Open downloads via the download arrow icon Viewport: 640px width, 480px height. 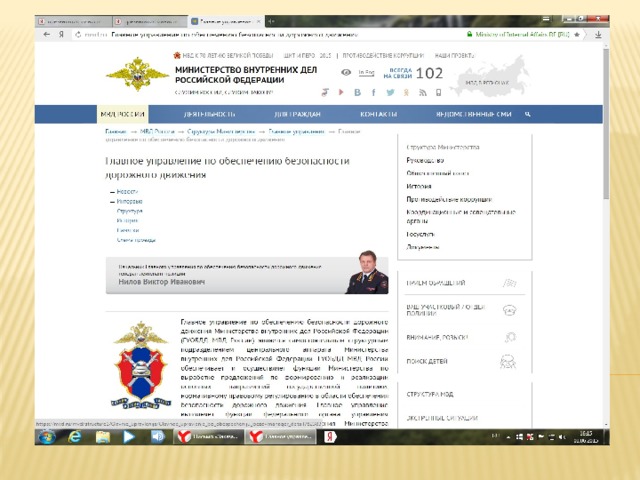(x=598, y=35)
